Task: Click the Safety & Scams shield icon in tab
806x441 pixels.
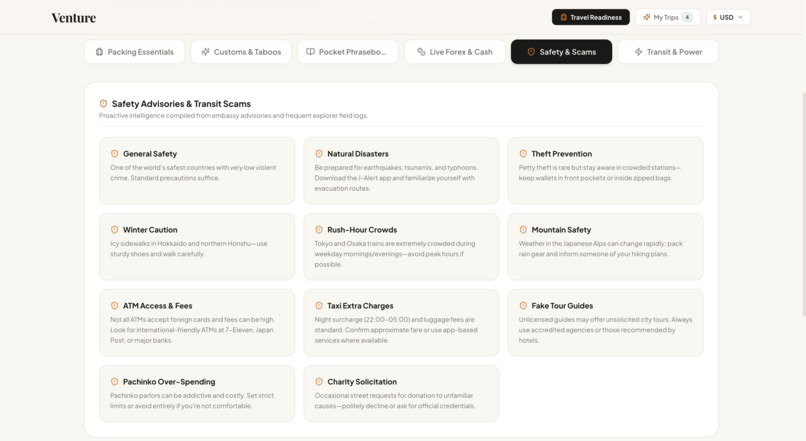Action: (x=531, y=52)
